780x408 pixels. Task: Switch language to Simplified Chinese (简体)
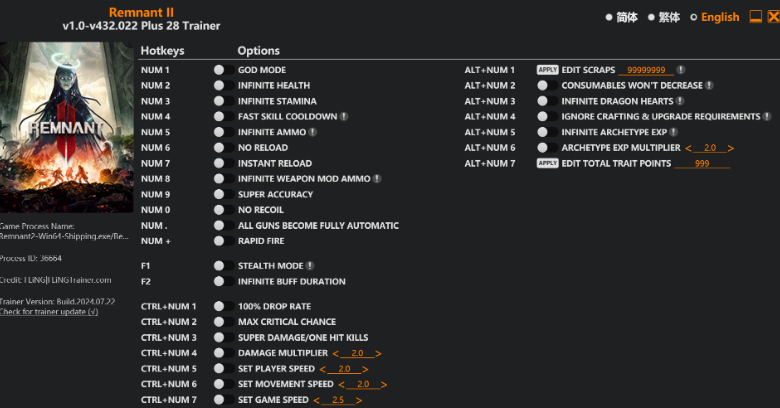click(x=620, y=17)
